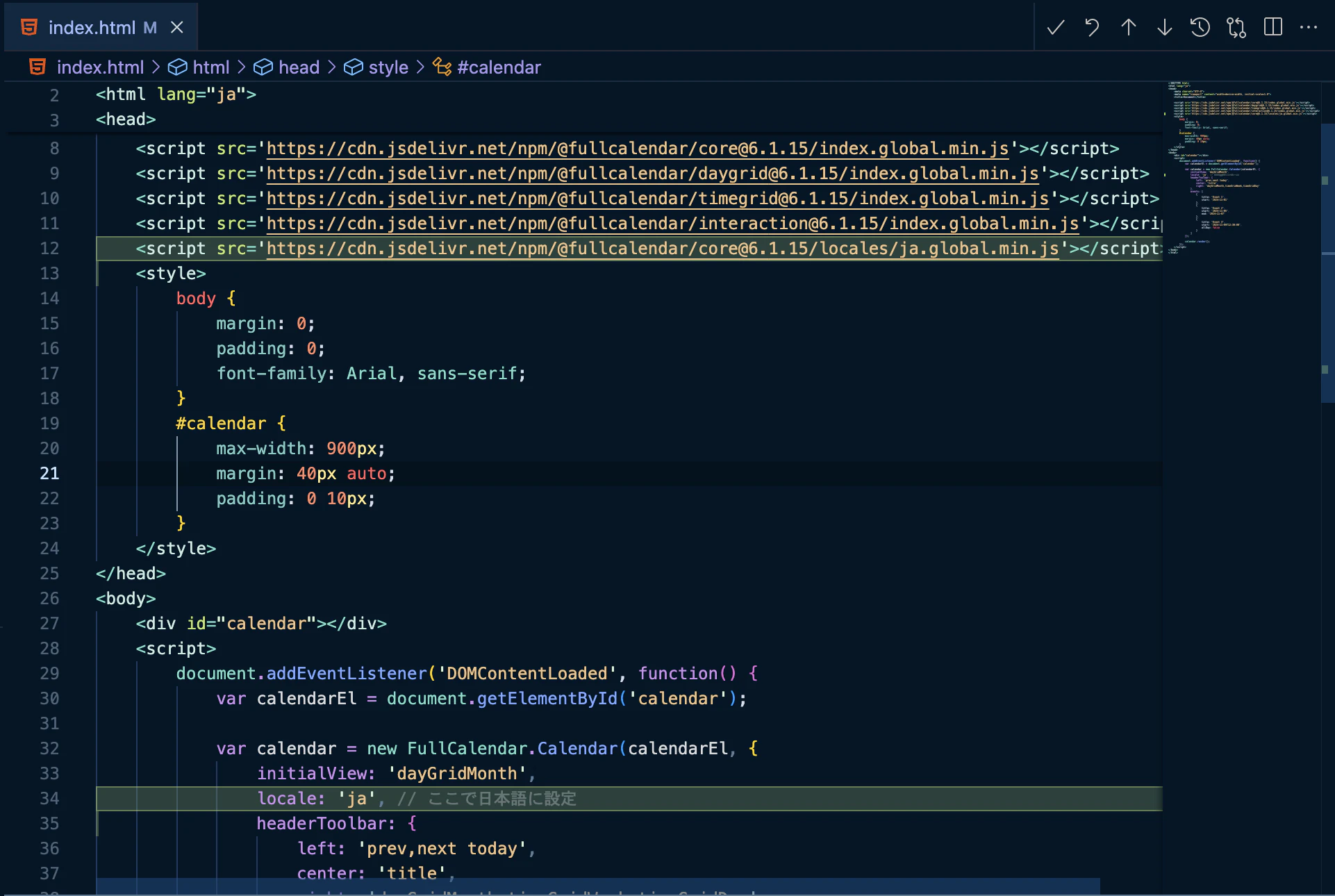
Task: Click 'getElementById' on line 30
Action: pos(547,699)
